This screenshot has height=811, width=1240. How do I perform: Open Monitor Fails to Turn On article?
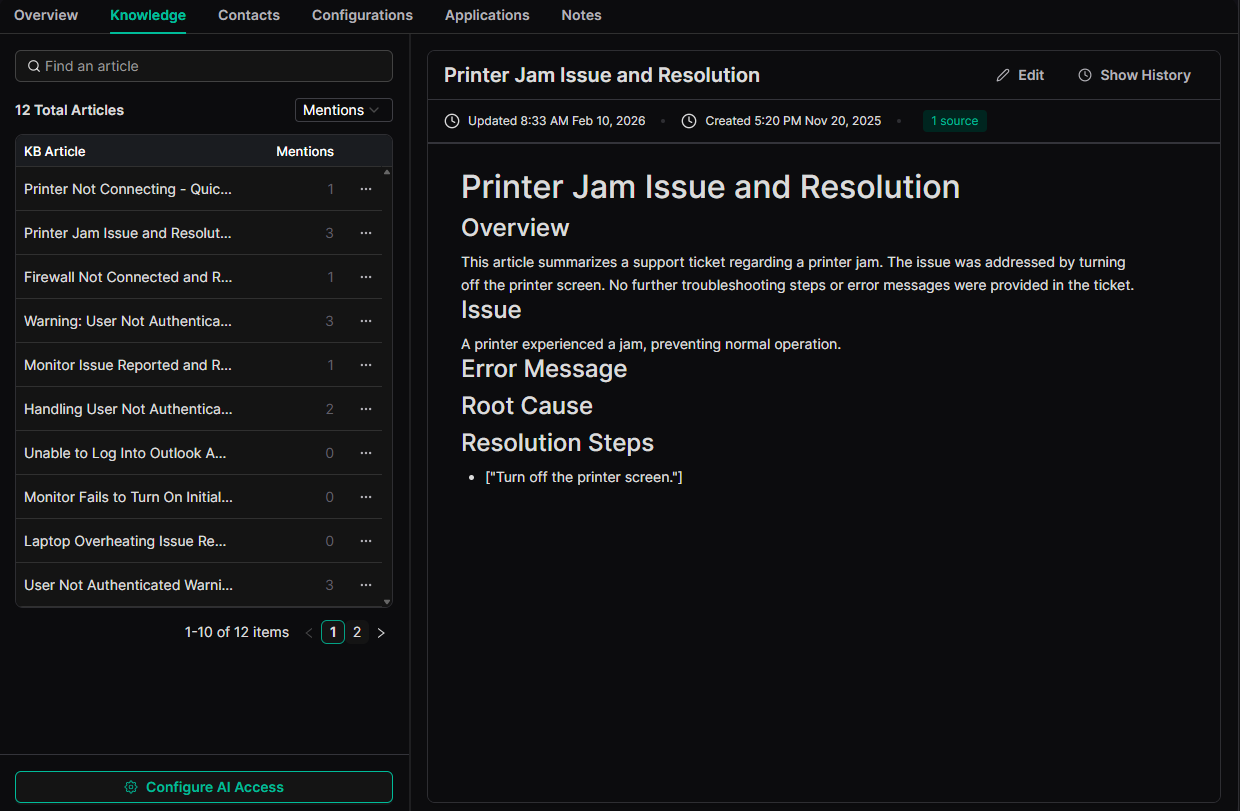tap(128, 497)
